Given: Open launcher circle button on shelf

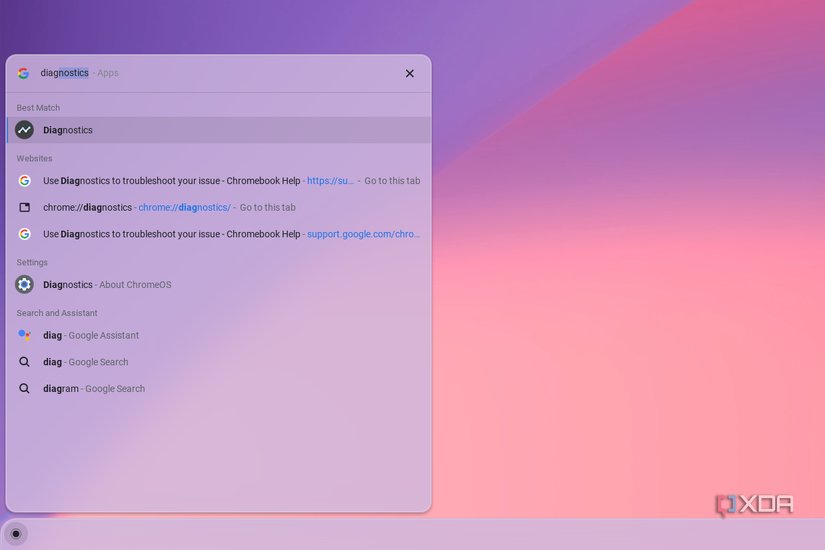Looking at the screenshot, I should [16, 534].
